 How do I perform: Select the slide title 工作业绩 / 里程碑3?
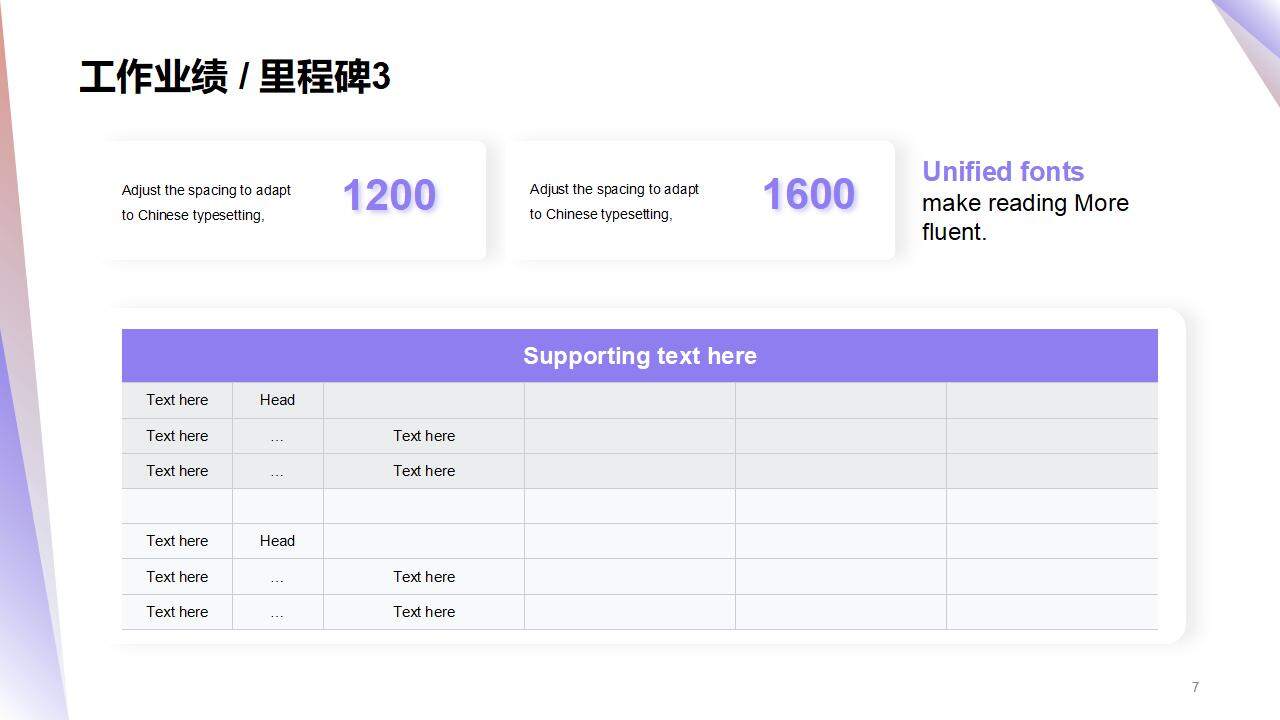[235, 77]
